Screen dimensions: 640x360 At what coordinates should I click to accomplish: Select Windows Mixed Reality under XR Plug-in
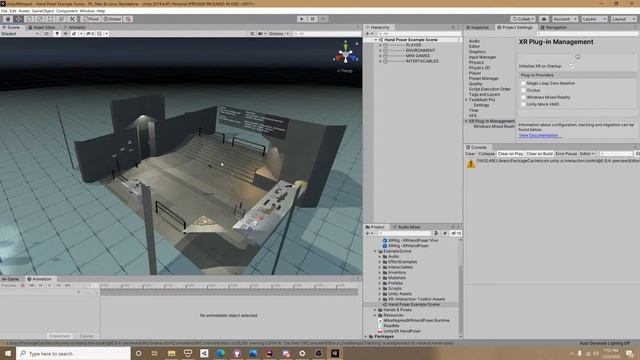coord(494,127)
